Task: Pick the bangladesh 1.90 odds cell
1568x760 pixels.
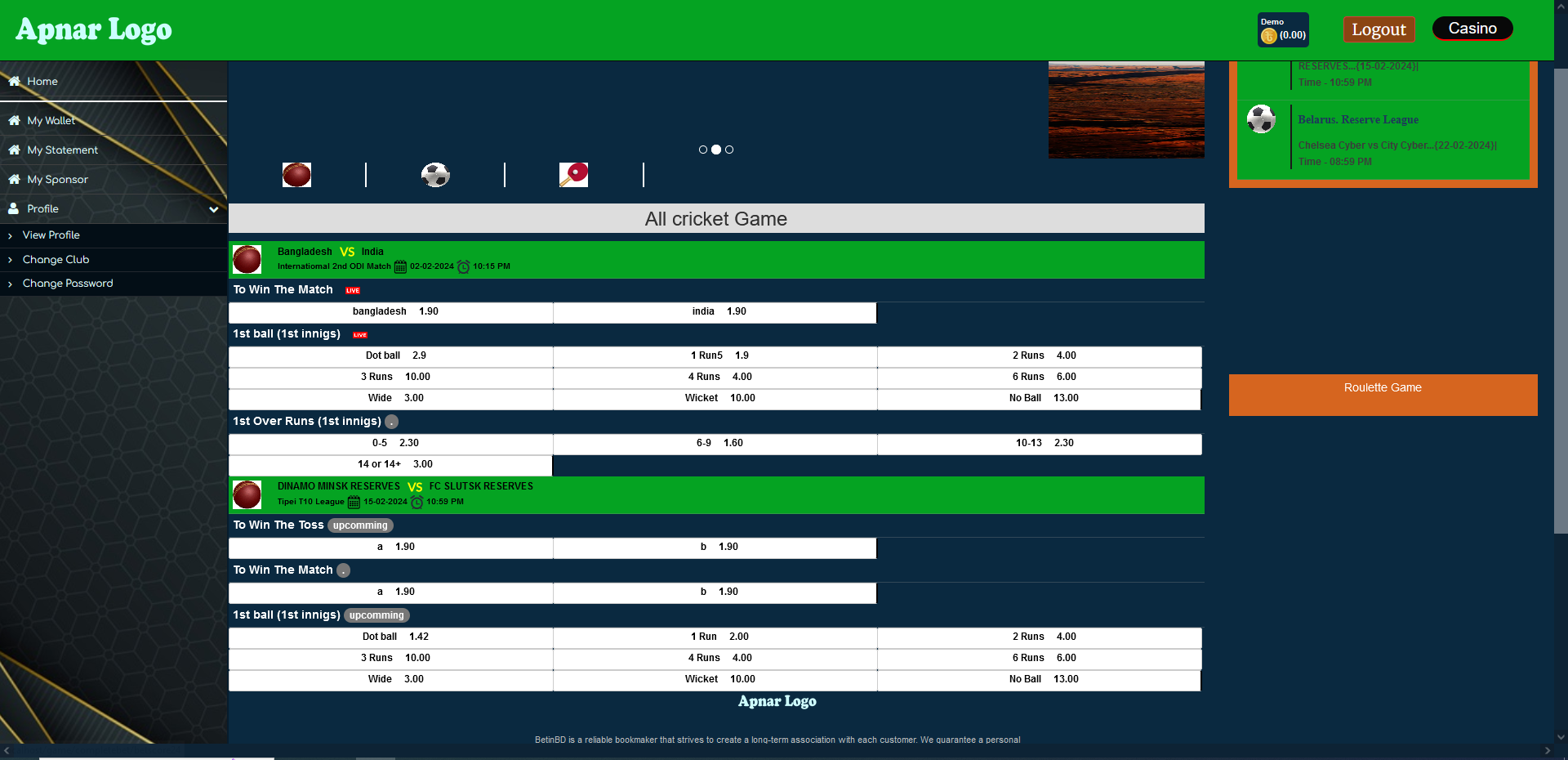Action: [x=391, y=312]
